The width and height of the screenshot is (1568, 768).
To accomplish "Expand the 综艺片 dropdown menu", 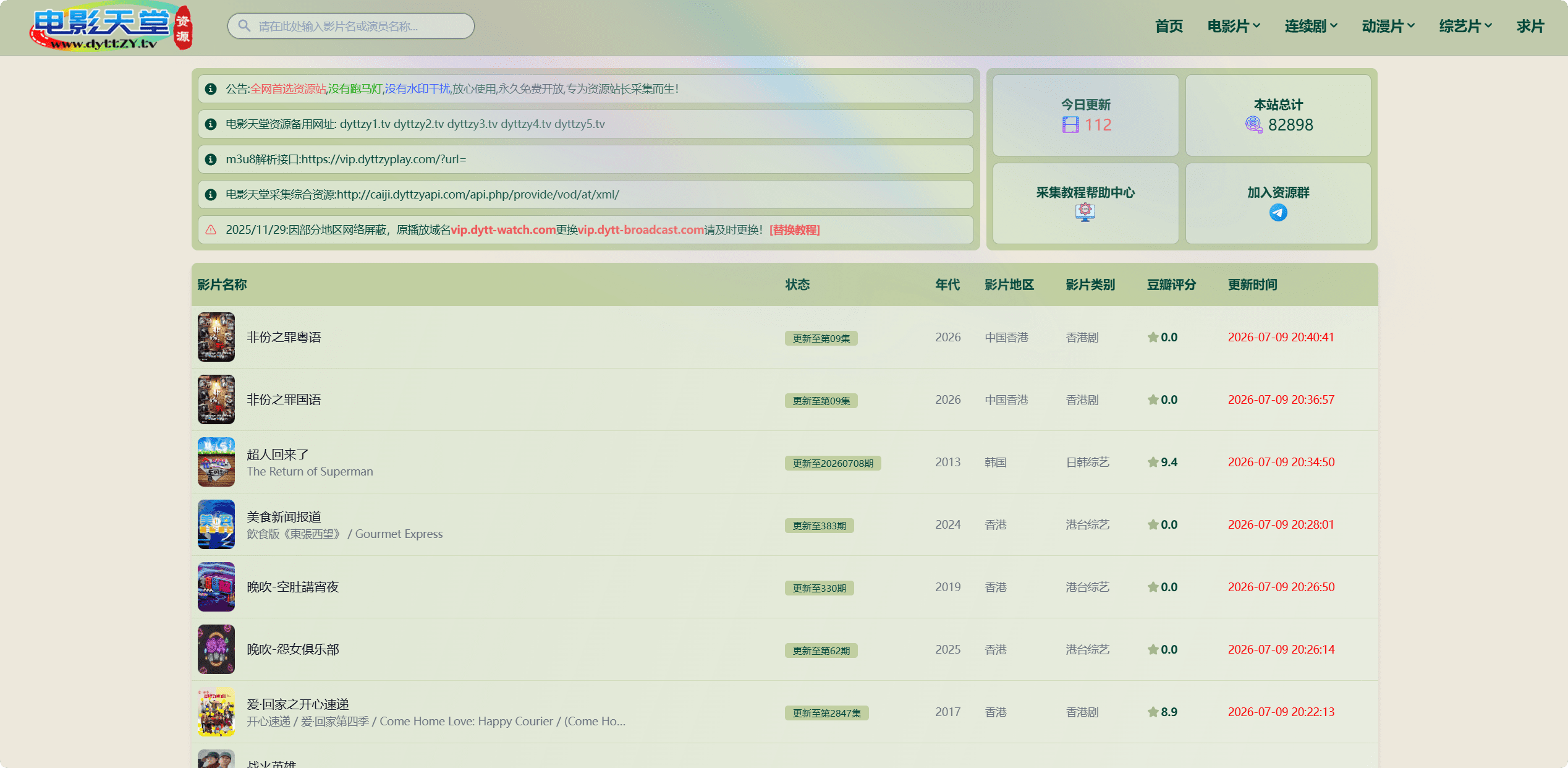I will pyautogui.click(x=1465, y=26).
